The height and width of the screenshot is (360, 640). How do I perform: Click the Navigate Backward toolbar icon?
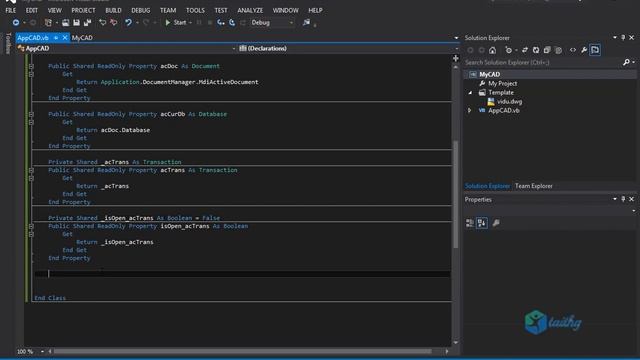point(16,23)
